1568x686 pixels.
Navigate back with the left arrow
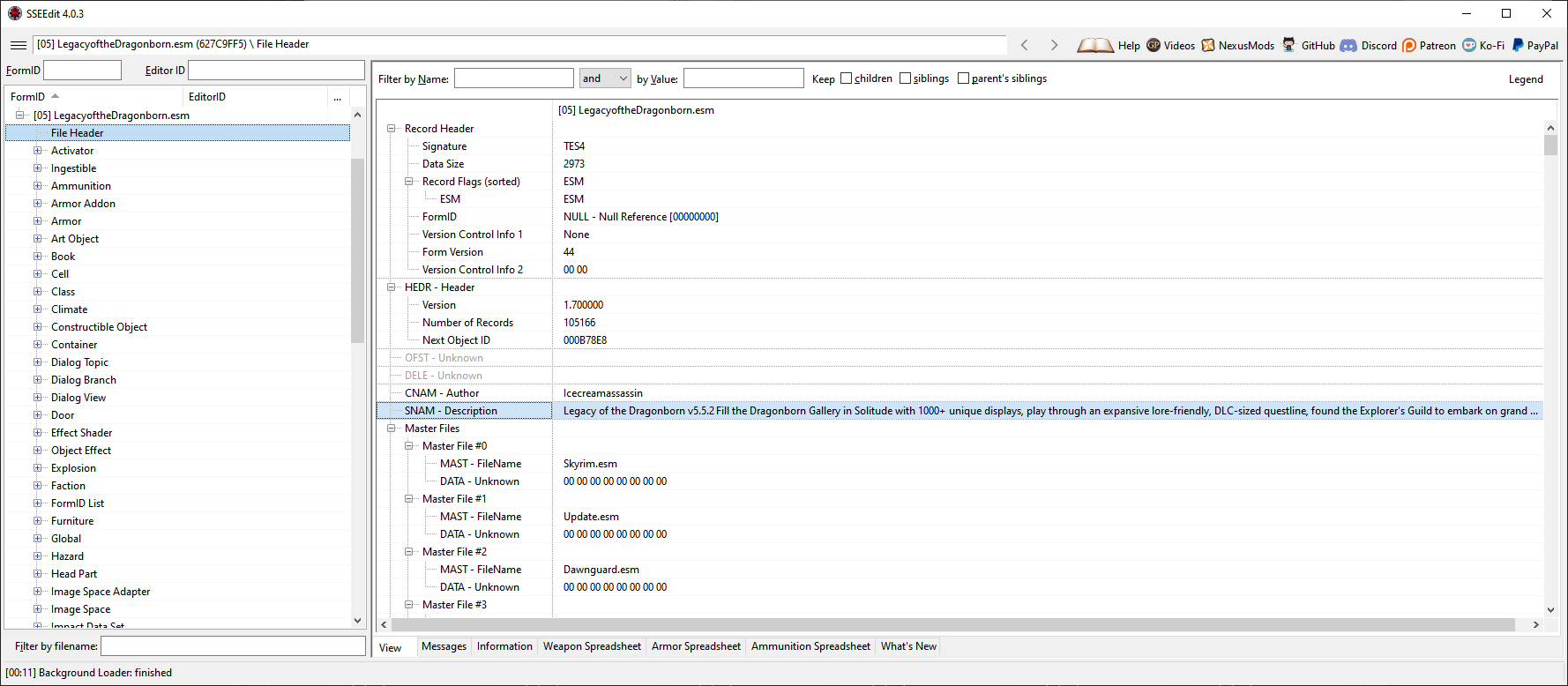(x=1024, y=45)
